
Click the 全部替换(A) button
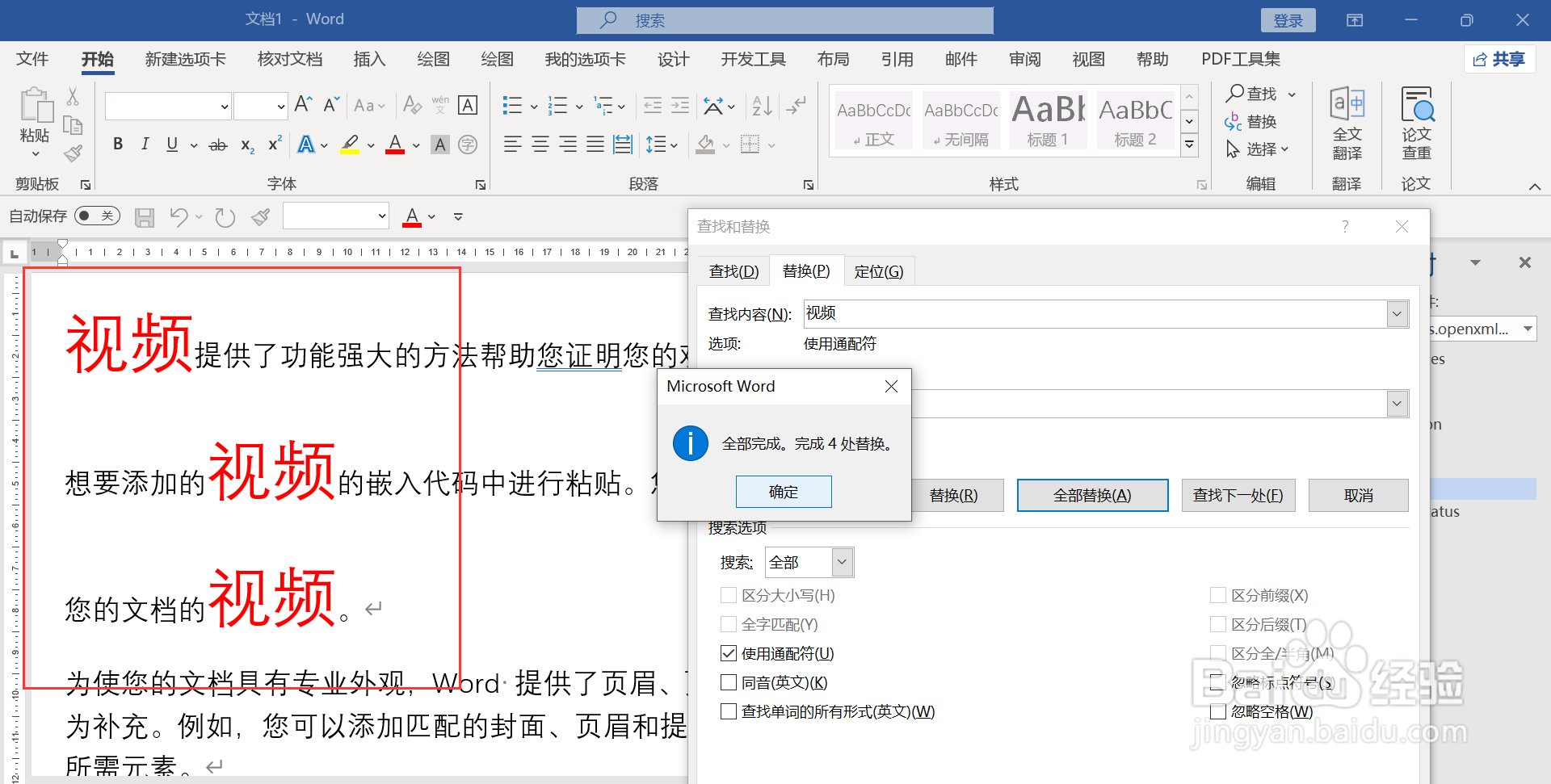tap(1092, 495)
